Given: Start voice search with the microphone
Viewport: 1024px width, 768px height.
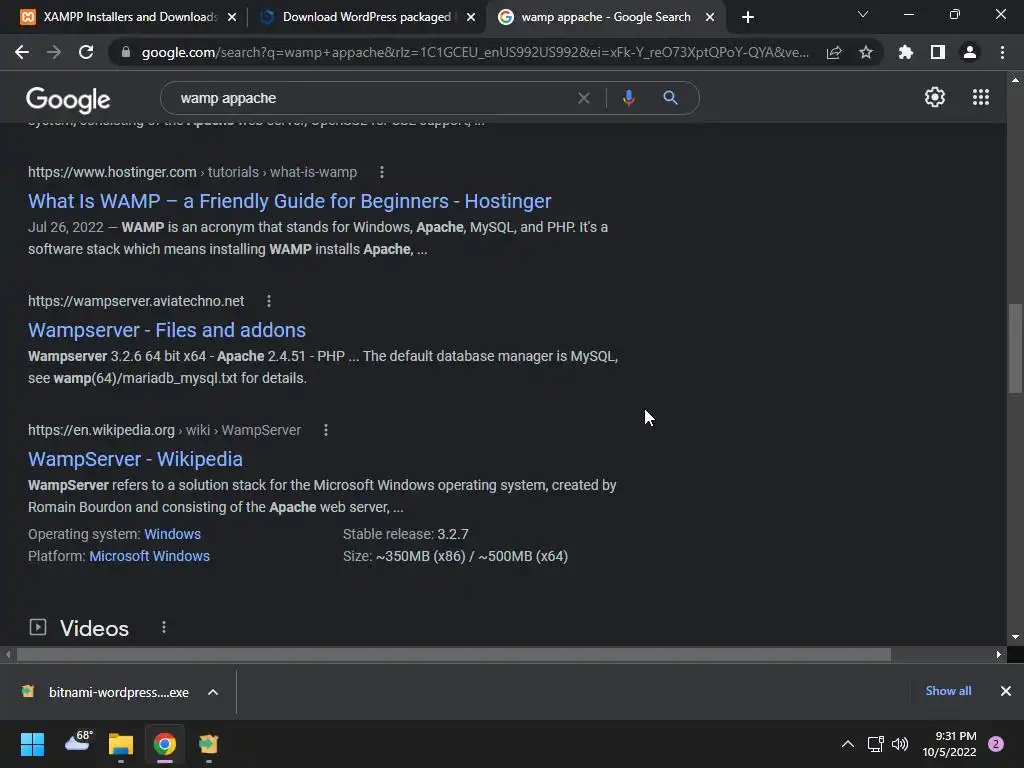Looking at the screenshot, I should [x=628, y=98].
